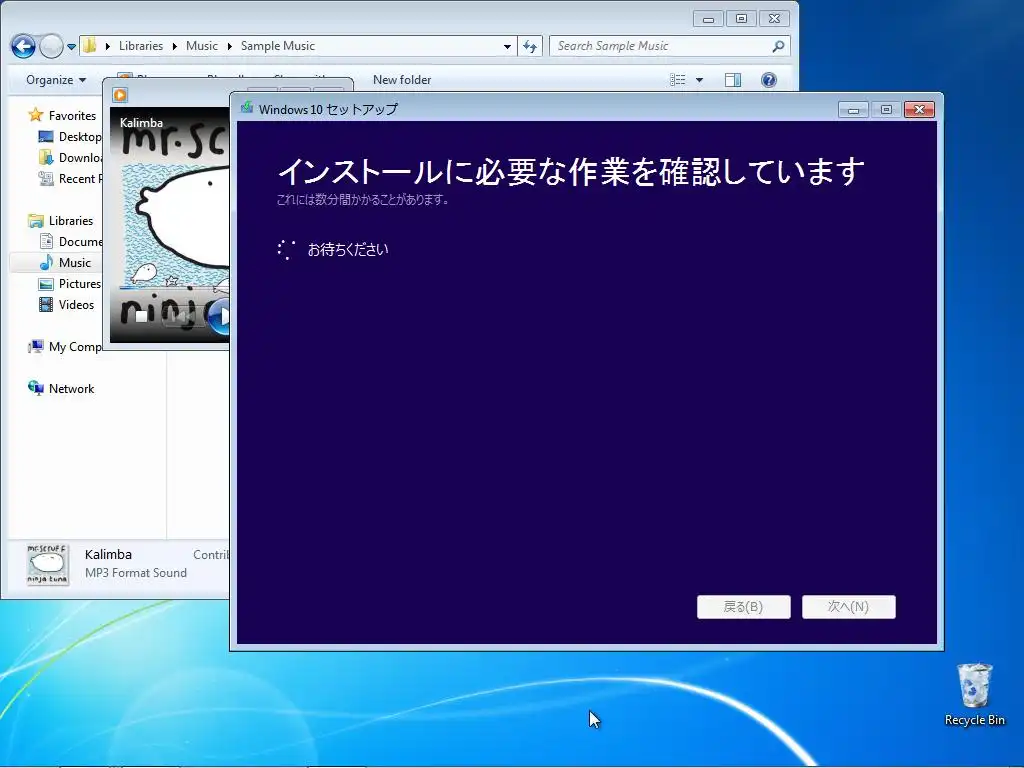Select Libraries in the navigation pane
The image size is (1024, 768).
(71, 221)
